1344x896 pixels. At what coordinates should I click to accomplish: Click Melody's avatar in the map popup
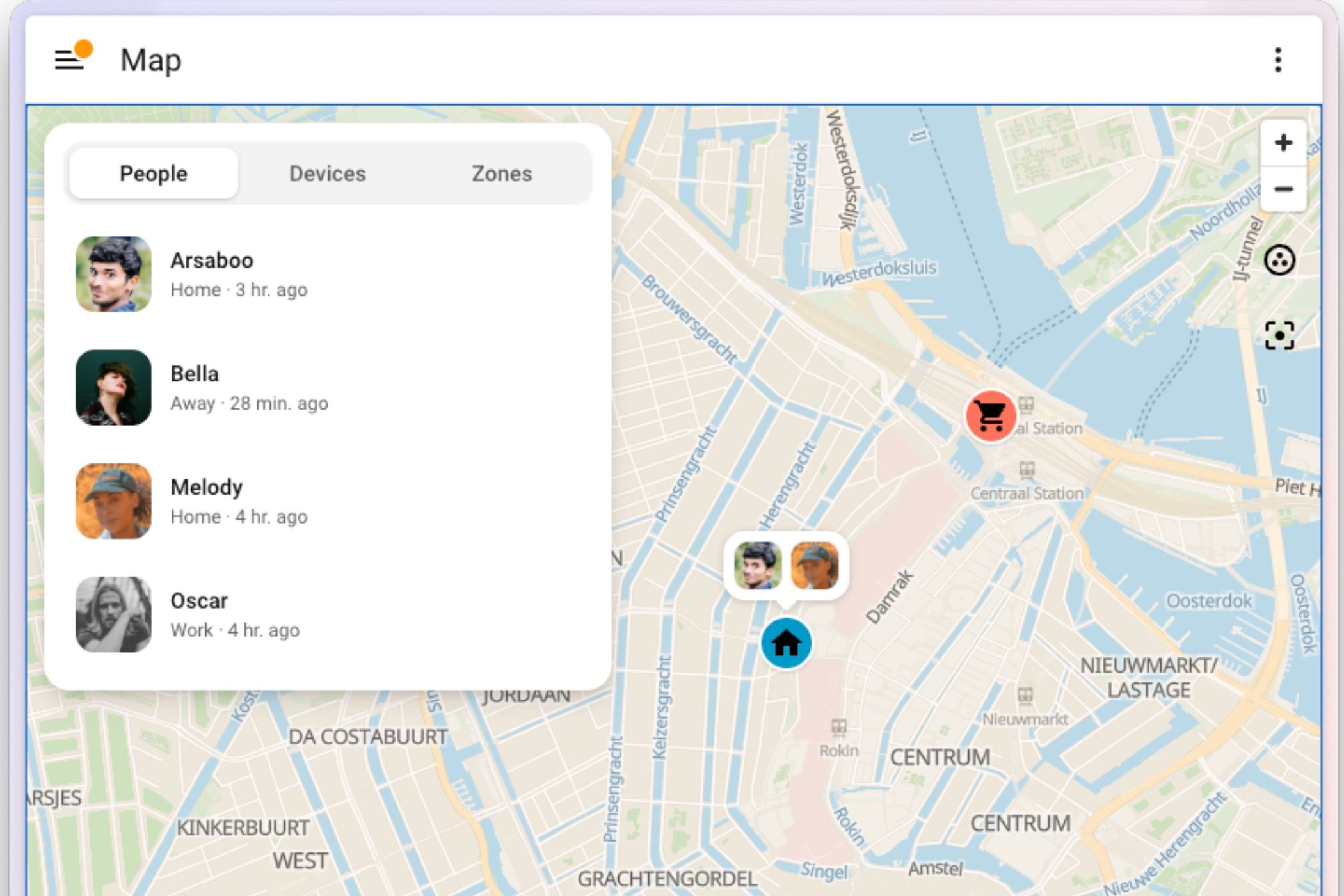click(x=815, y=566)
